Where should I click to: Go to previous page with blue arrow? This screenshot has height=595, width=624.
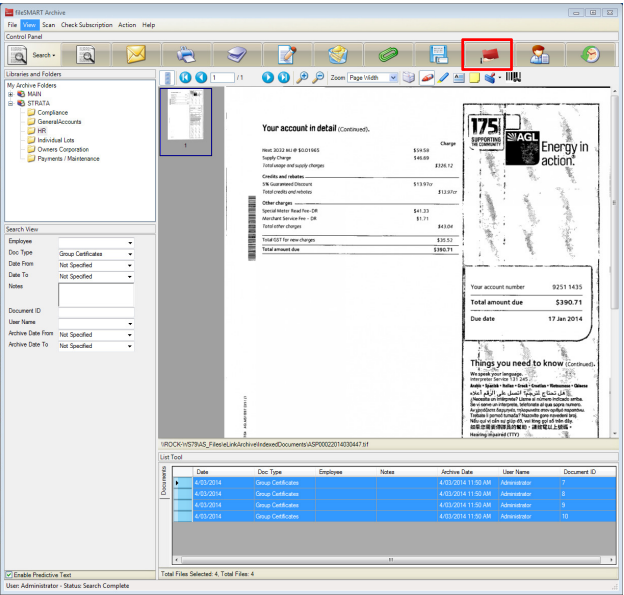pos(201,77)
